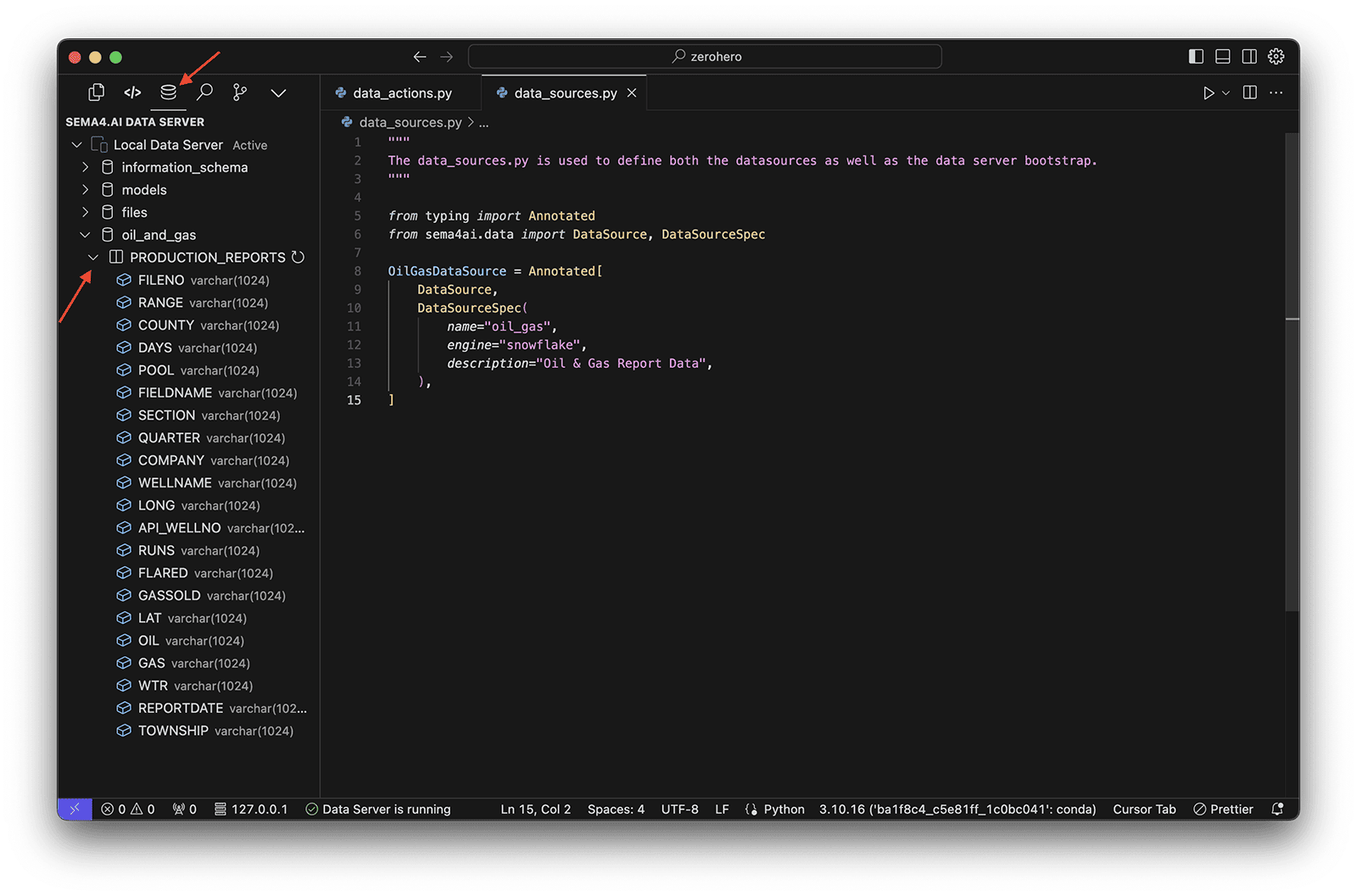Close the data_sources.py tab
This screenshot has width=1357, height=896.
click(632, 93)
